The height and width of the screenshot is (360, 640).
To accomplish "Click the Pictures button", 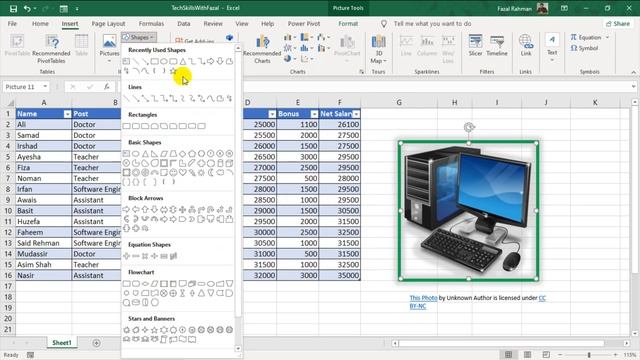I will click(x=109, y=49).
